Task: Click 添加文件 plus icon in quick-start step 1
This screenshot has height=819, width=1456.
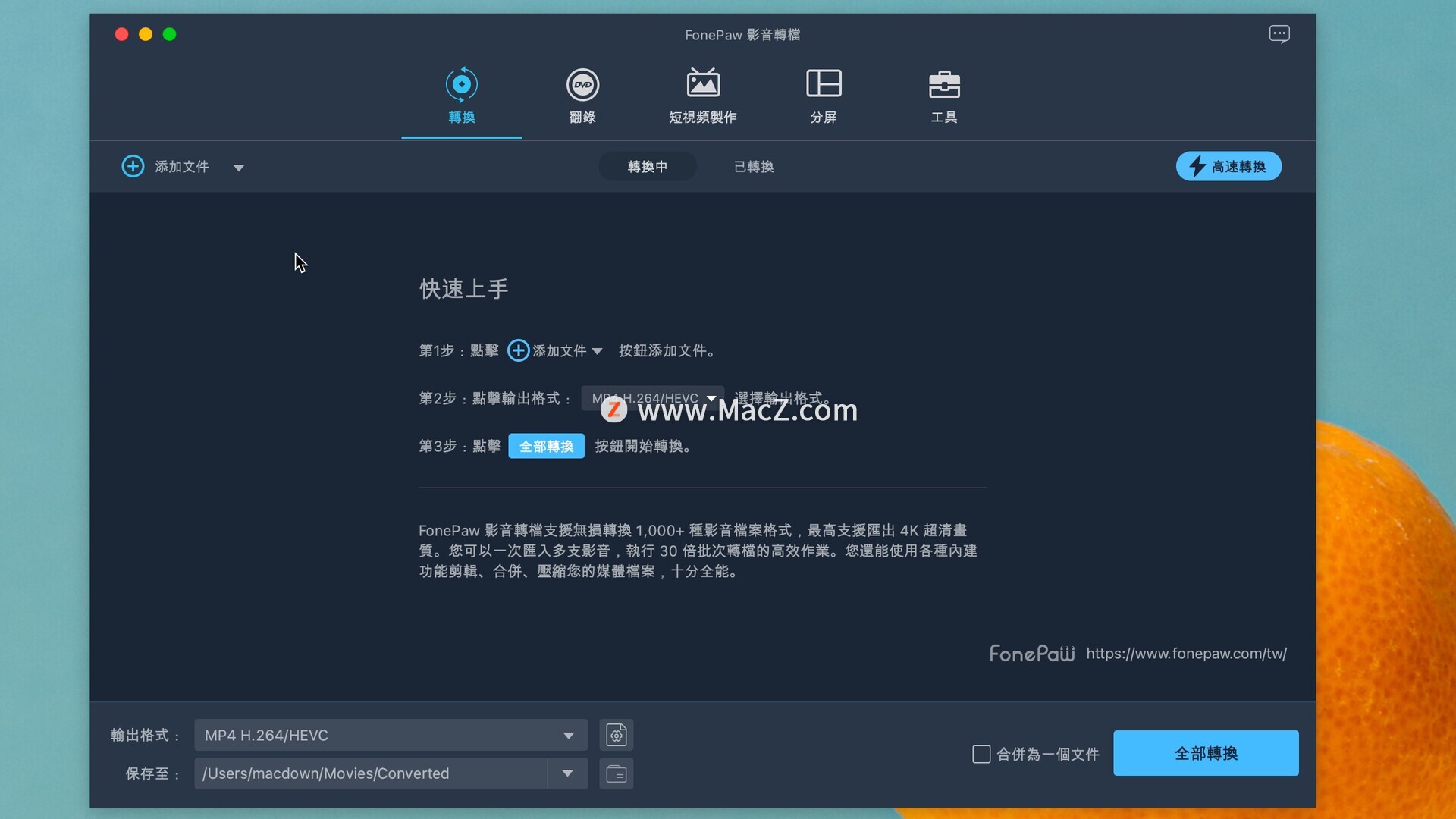Action: 518,350
